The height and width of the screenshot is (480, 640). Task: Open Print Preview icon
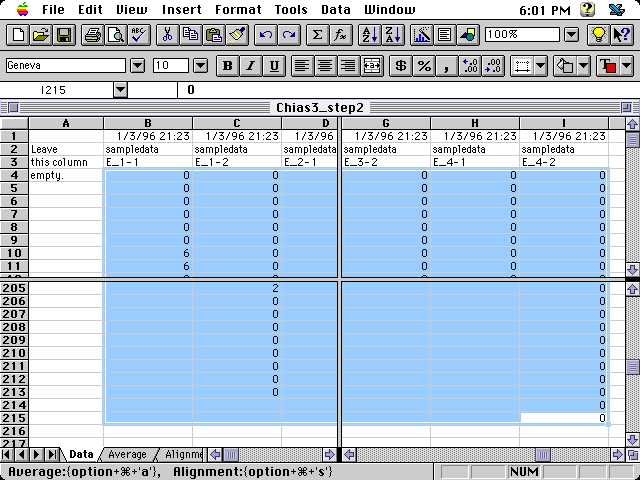click(116, 35)
